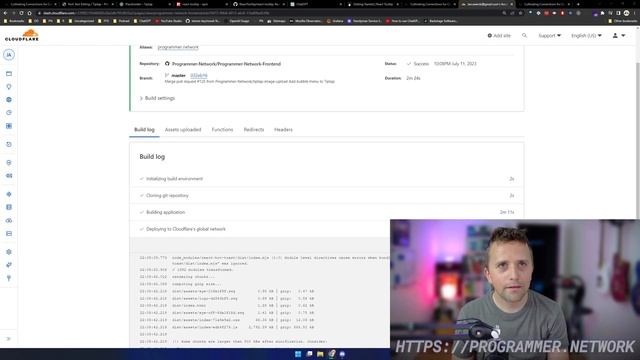Click the globe icon in the sidebar
This screenshot has width=640, height=360.
(x=9, y=100)
